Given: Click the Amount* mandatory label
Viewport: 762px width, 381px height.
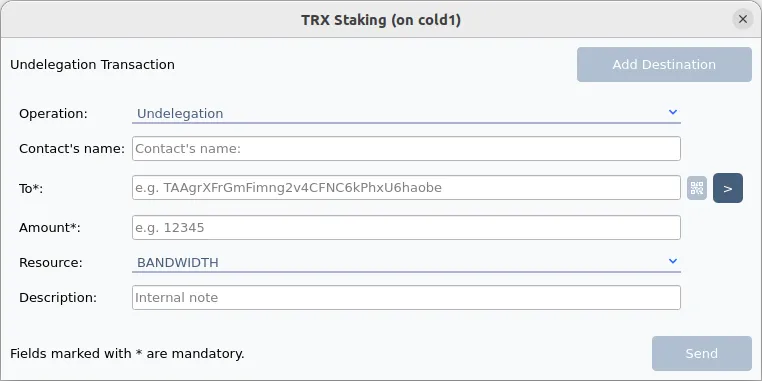Looking at the screenshot, I should (x=50, y=227).
